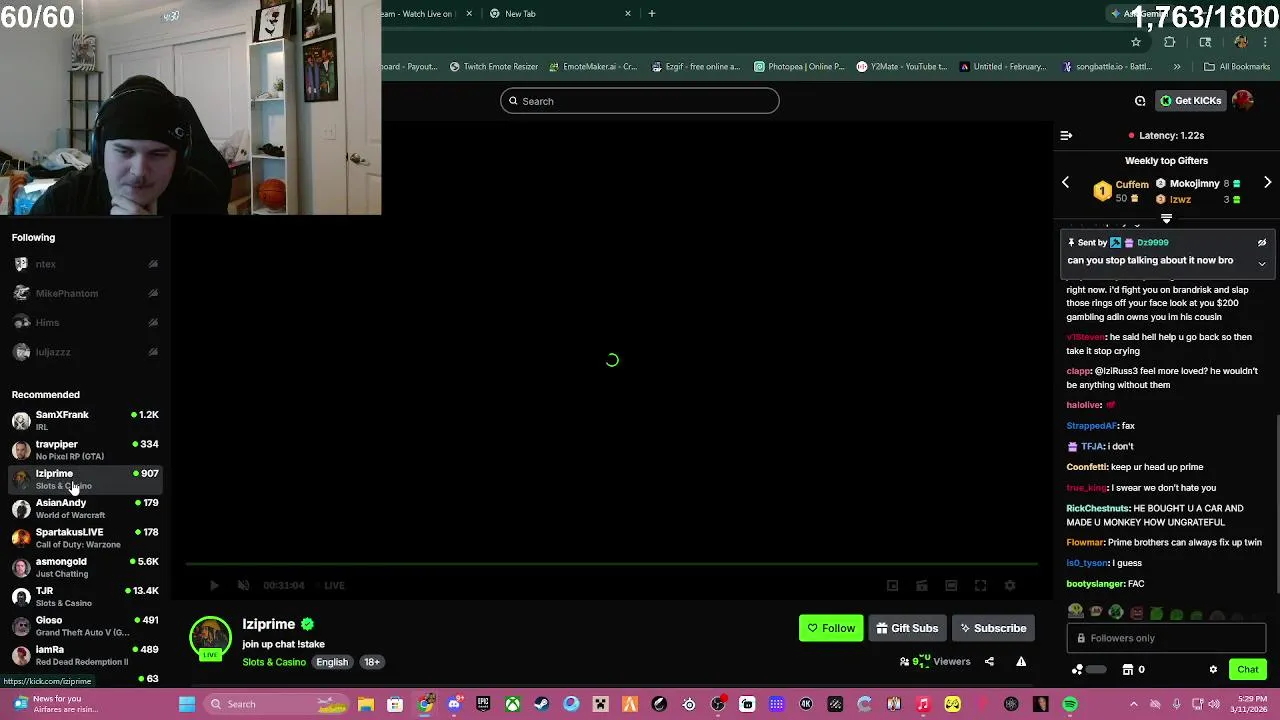Open a new browser tab with plus
Screen dimensions: 1280x720
(652, 14)
